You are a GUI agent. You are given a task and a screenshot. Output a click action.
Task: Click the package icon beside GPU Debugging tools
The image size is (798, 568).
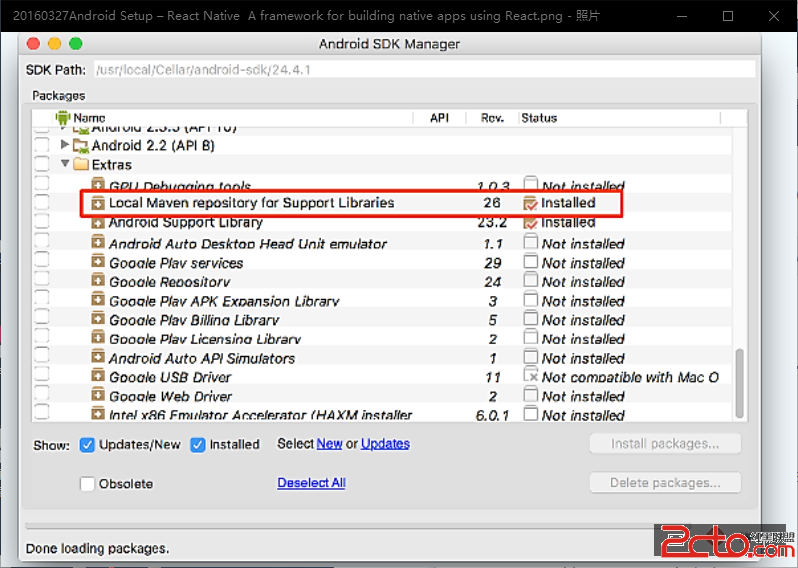(x=98, y=184)
